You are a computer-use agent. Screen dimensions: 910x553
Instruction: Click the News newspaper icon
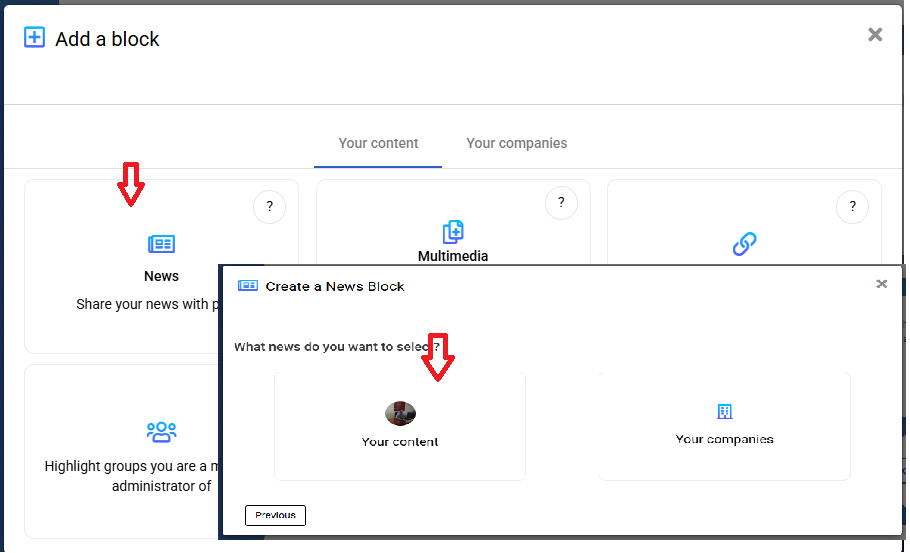click(161, 244)
